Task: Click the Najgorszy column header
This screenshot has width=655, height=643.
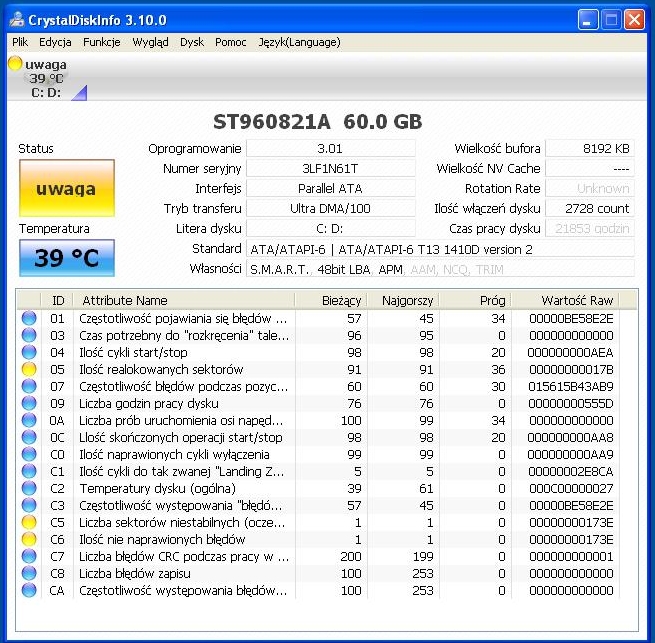Action: click(403, 300)
